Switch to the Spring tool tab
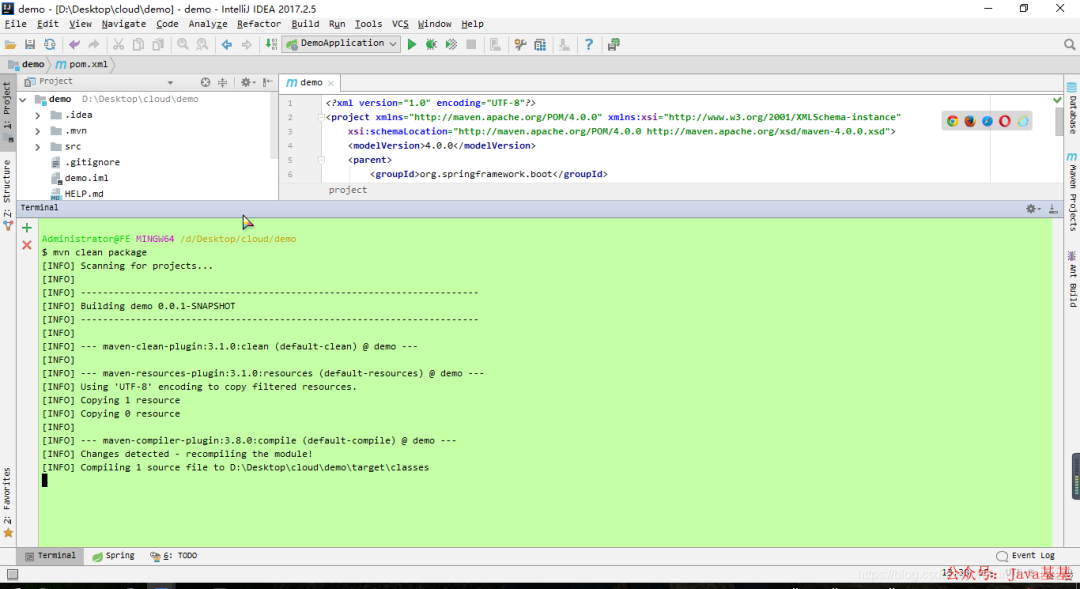The width and height of the screenshot is (1080, 589). click(113, 556)
